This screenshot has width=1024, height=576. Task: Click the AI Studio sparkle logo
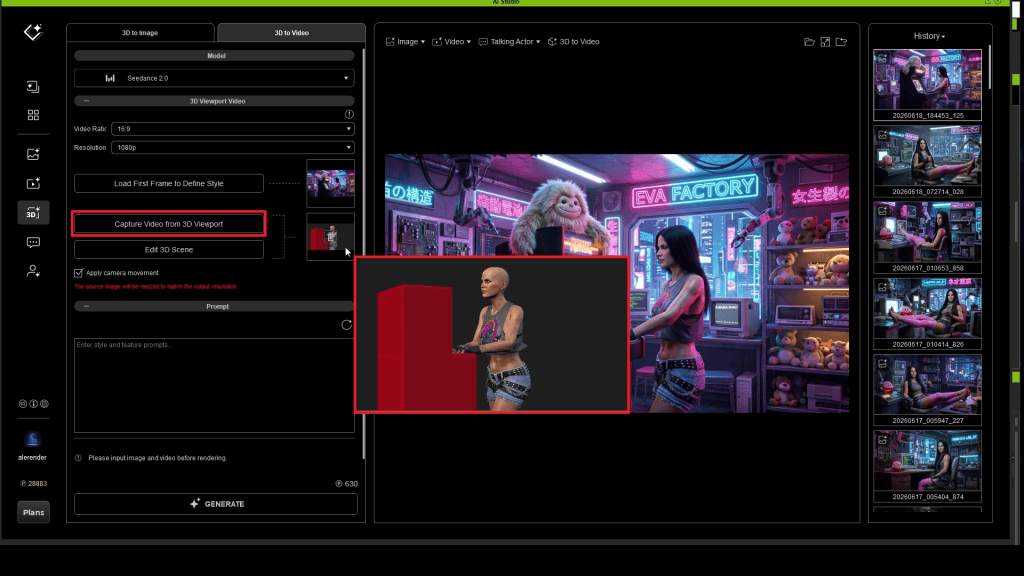click(x=33, y=32)
